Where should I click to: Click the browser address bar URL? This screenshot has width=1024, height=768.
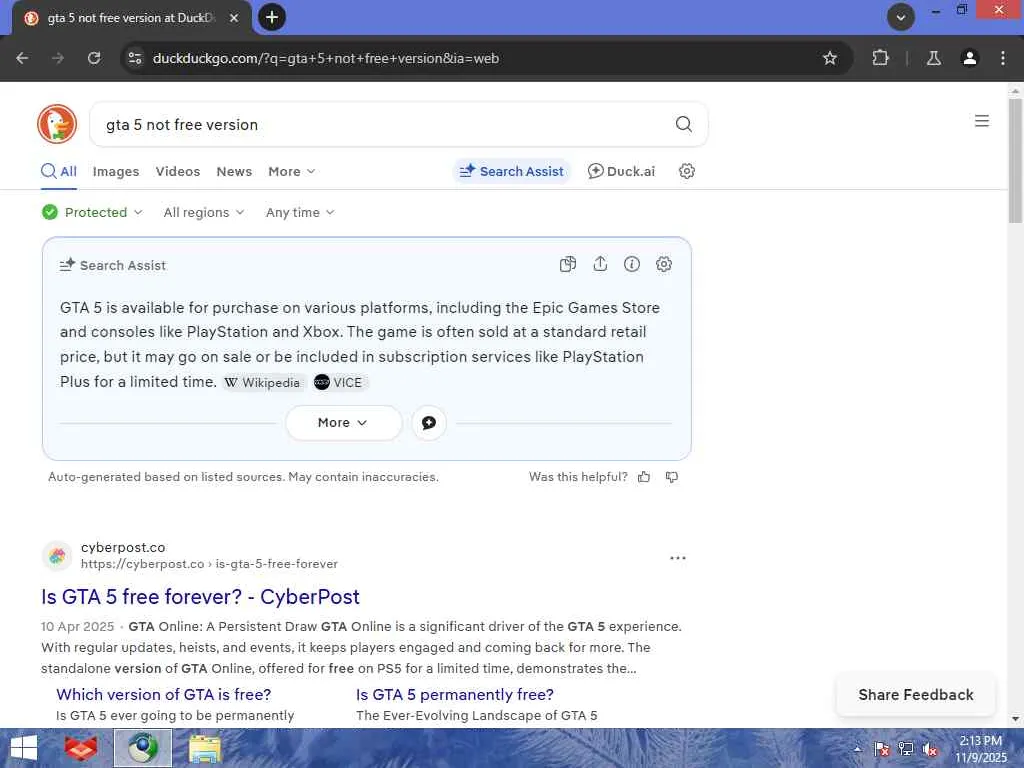(326, 58)
